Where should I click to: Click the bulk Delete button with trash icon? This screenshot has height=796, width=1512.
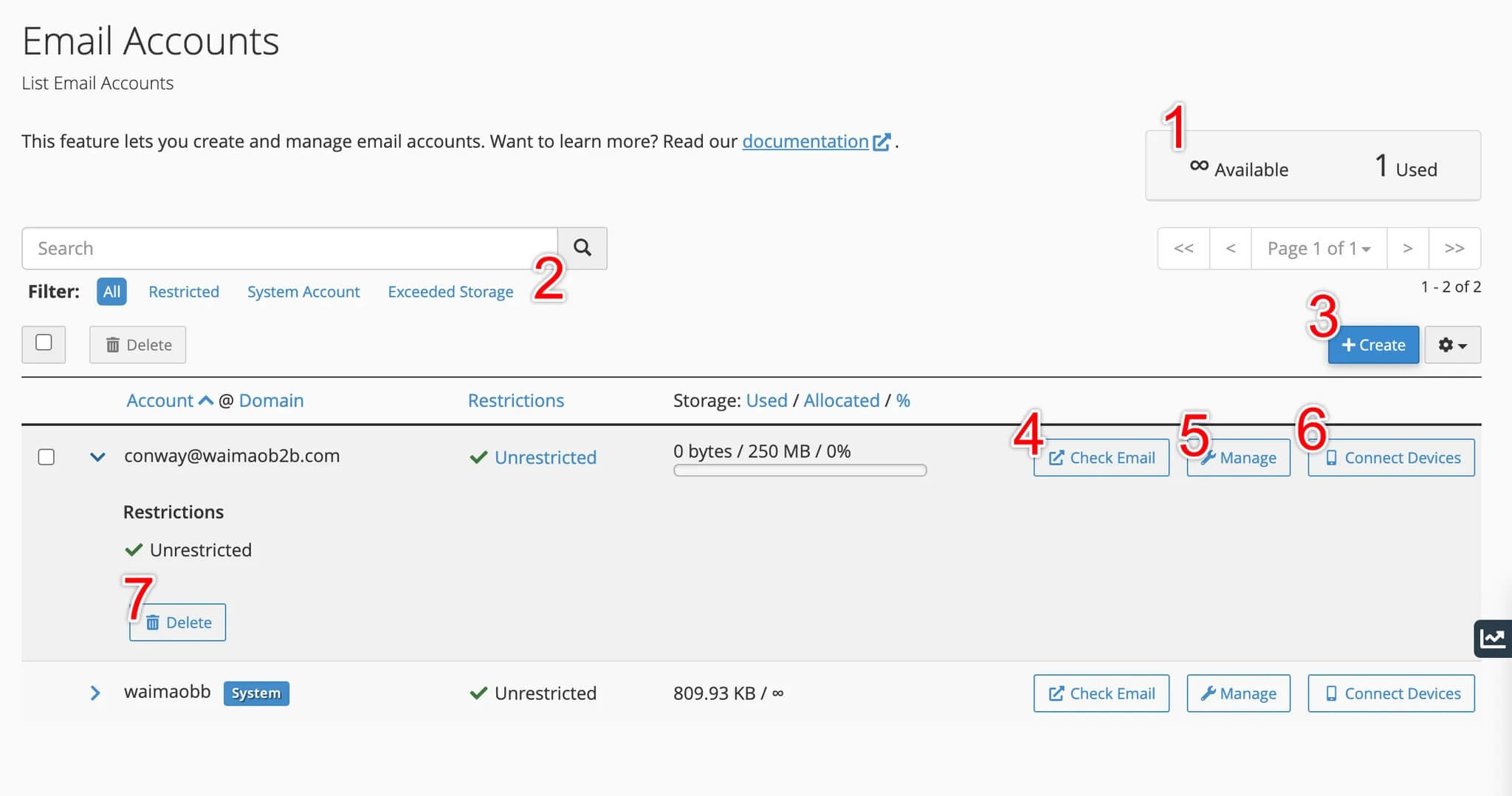coord(138,345)
